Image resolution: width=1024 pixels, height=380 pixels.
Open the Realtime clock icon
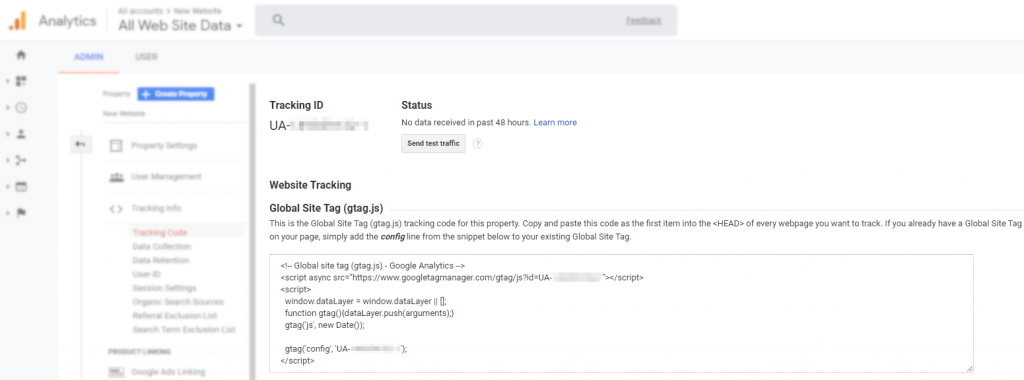pos(21,108)
